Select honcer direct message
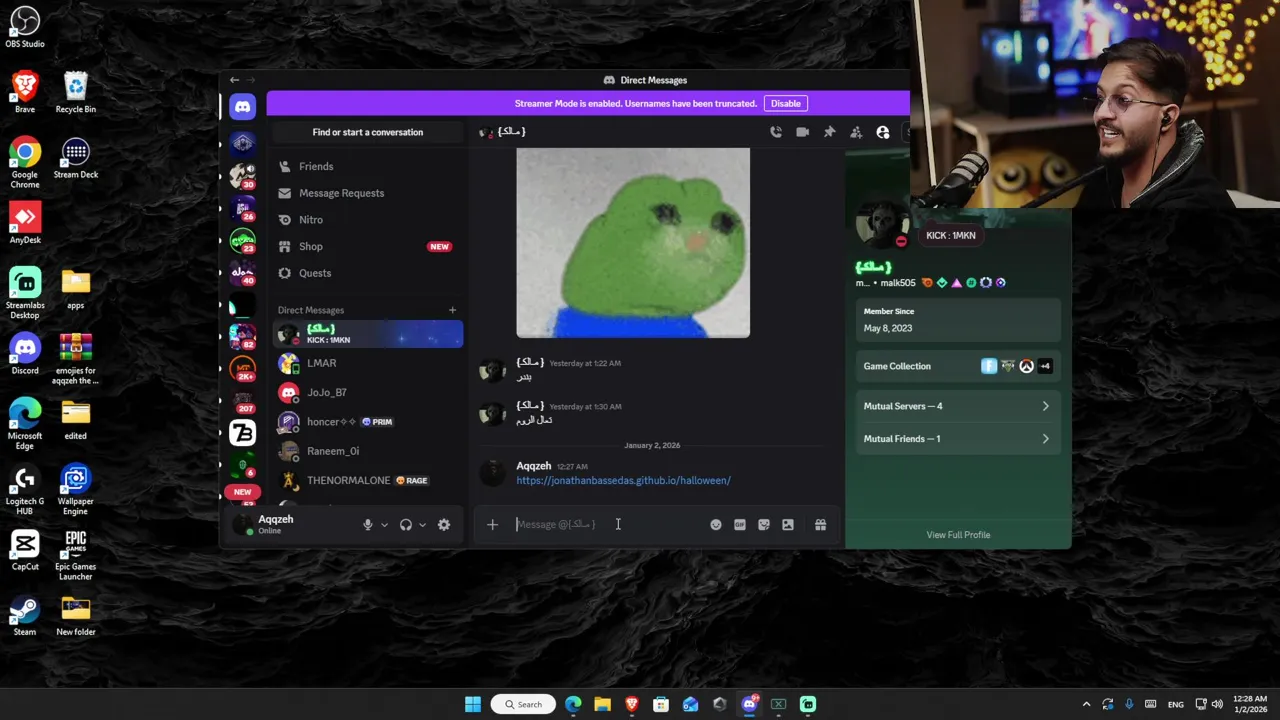Screen dimensions: 1280x720 [368, 422]
